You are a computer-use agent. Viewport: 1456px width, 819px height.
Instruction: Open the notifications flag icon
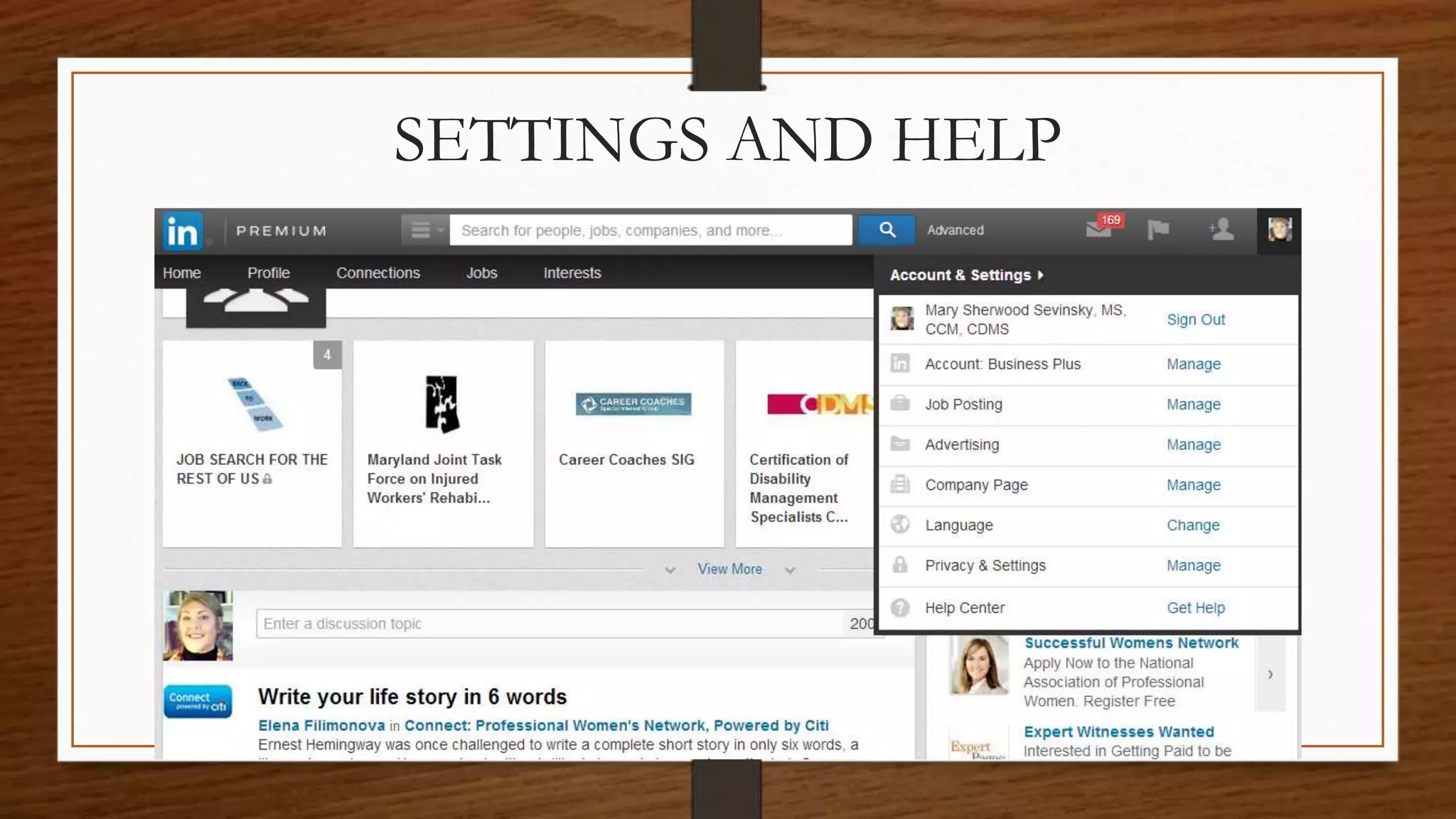(1158, 230)
